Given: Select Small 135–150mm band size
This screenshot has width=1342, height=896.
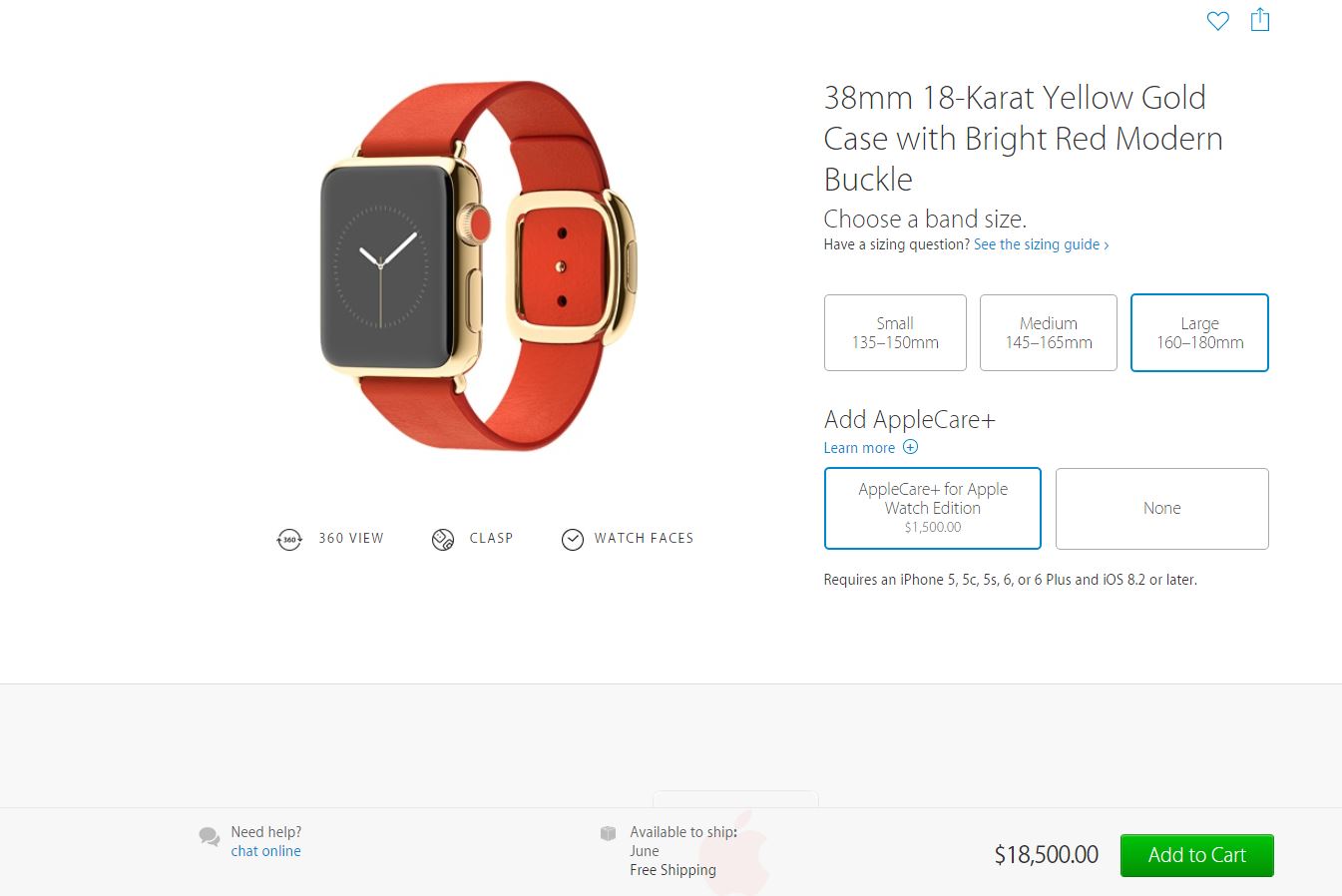Looking at the screenshot, I should 895,332.
